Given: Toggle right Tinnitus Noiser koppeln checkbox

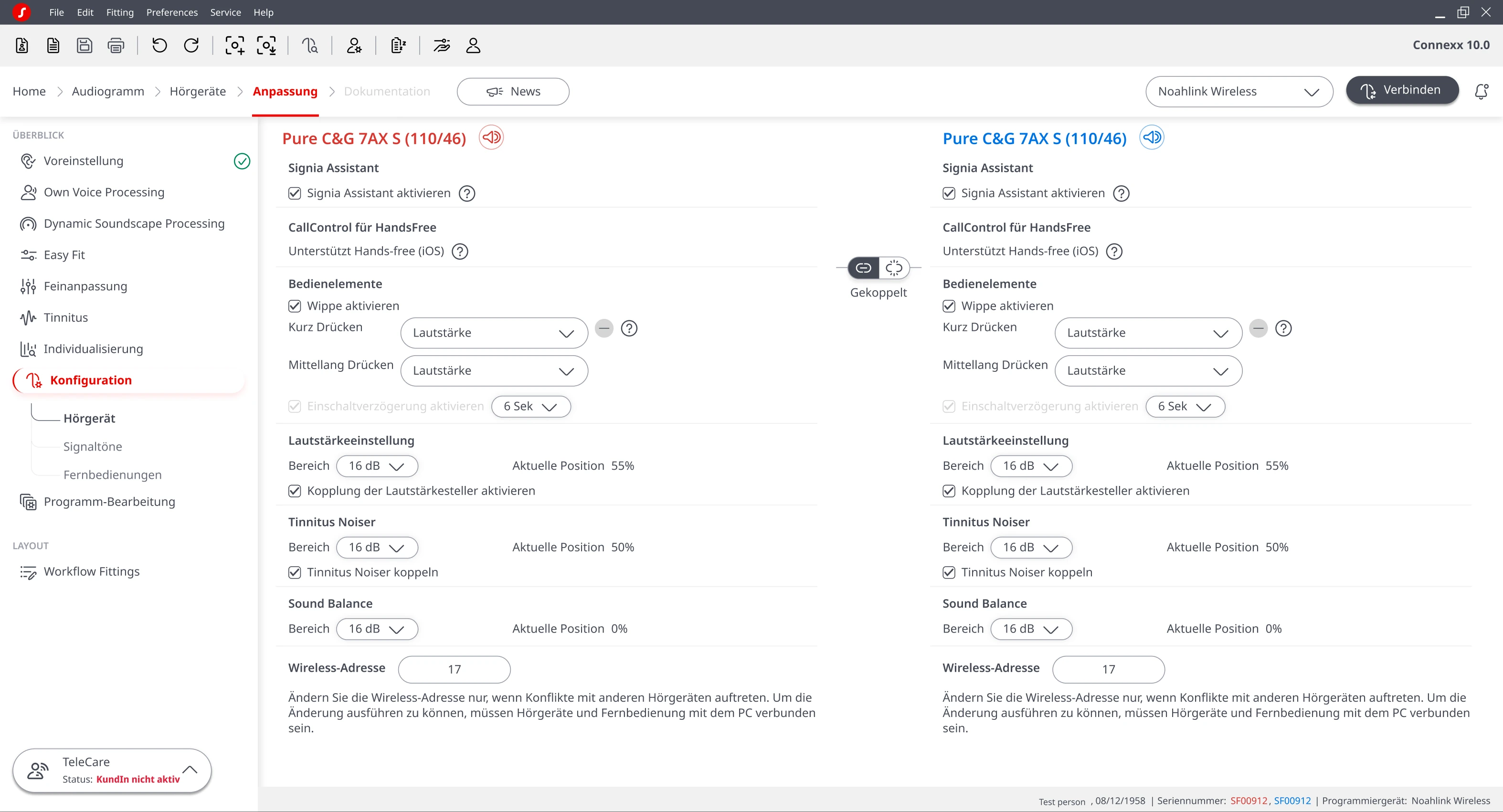Looking at the screenshot, I should (949, 572).
